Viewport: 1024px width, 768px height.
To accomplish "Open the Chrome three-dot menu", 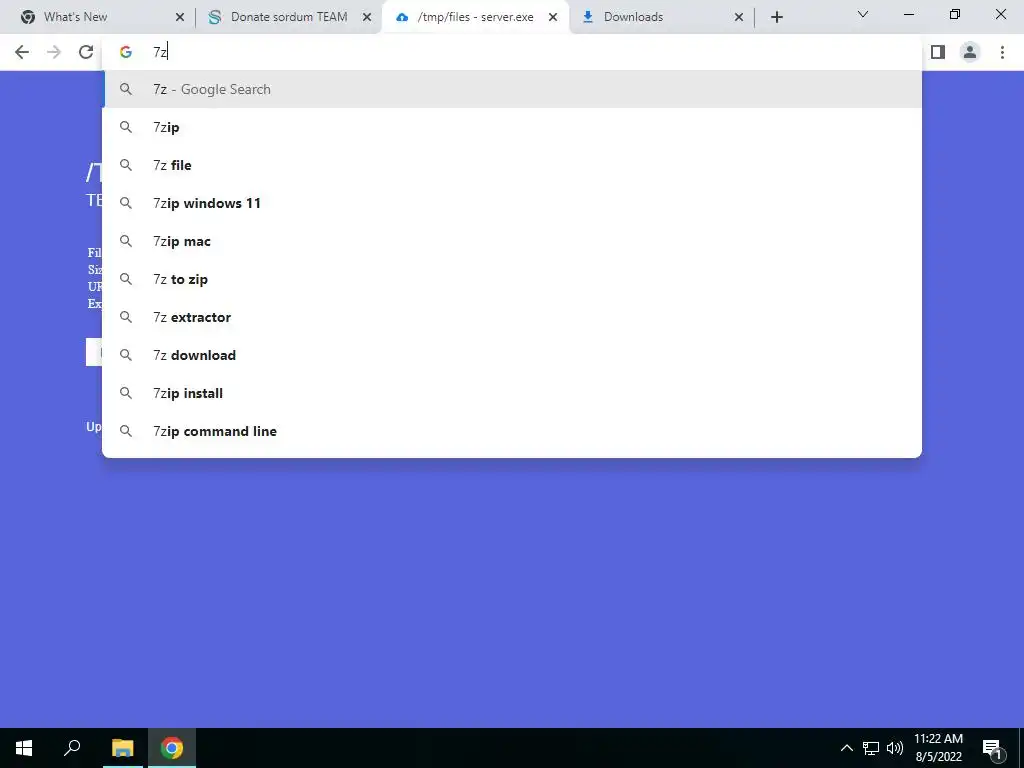I will [x=1002, y=52].
